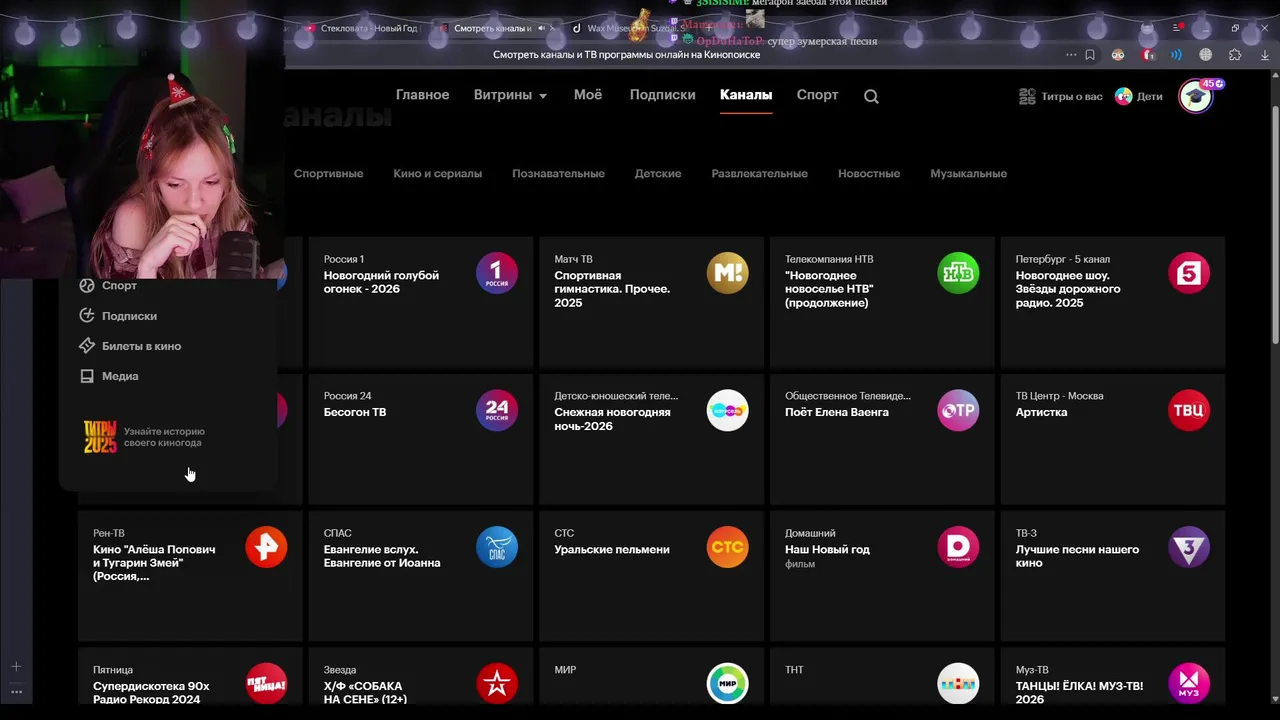Viewport: 1280px width, 720px height.
Task: Click the Россия 1 channel logo
Action: 497,273
